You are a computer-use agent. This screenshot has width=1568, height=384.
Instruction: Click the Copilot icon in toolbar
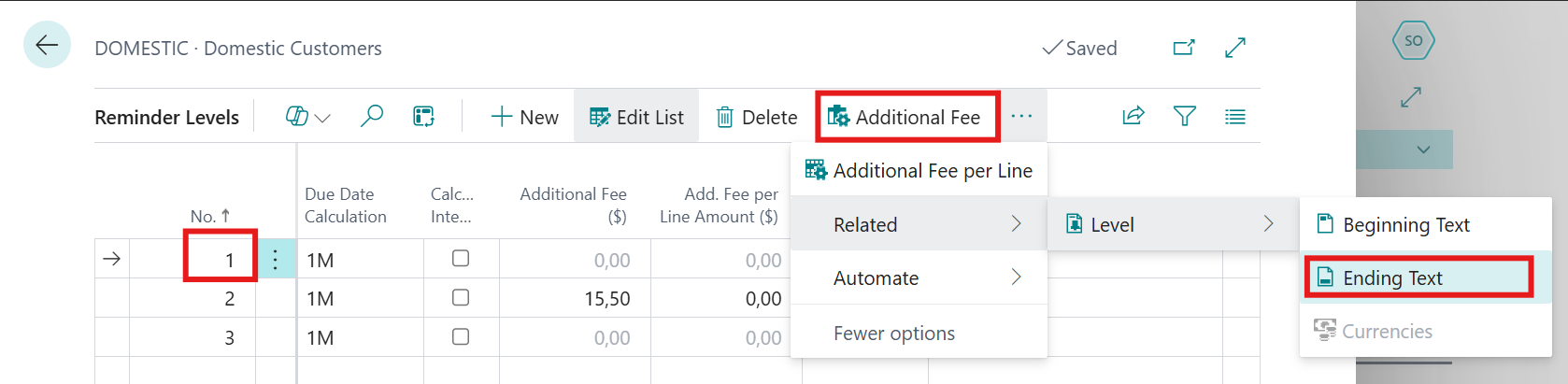point(296,116)
